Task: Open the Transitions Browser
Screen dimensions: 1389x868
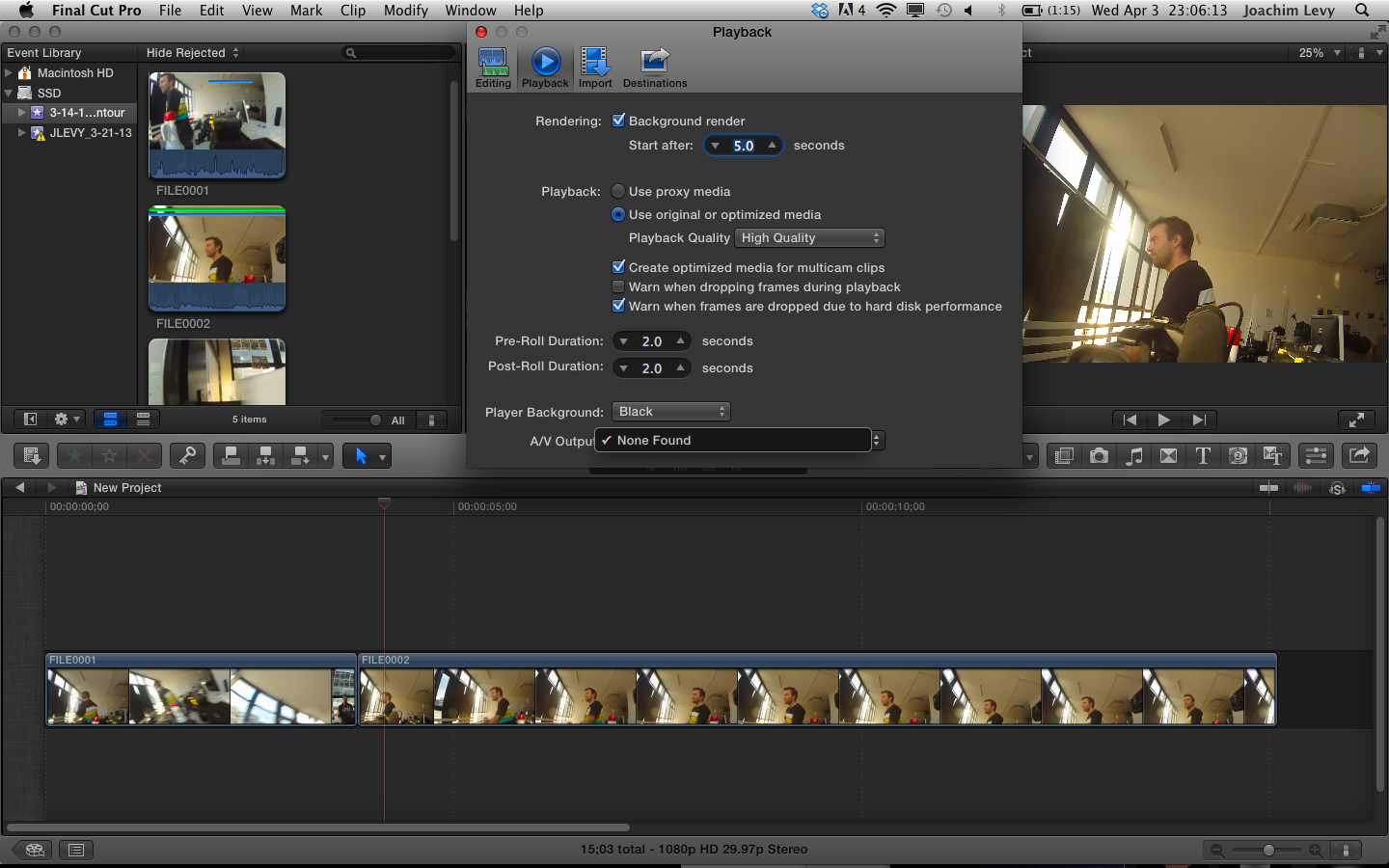Action: (x=1168, y=456)
